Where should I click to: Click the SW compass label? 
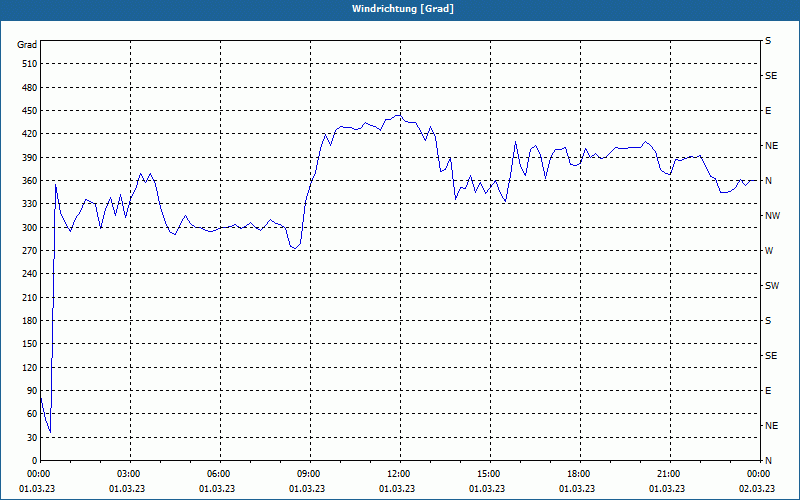[x=772, y=286]
